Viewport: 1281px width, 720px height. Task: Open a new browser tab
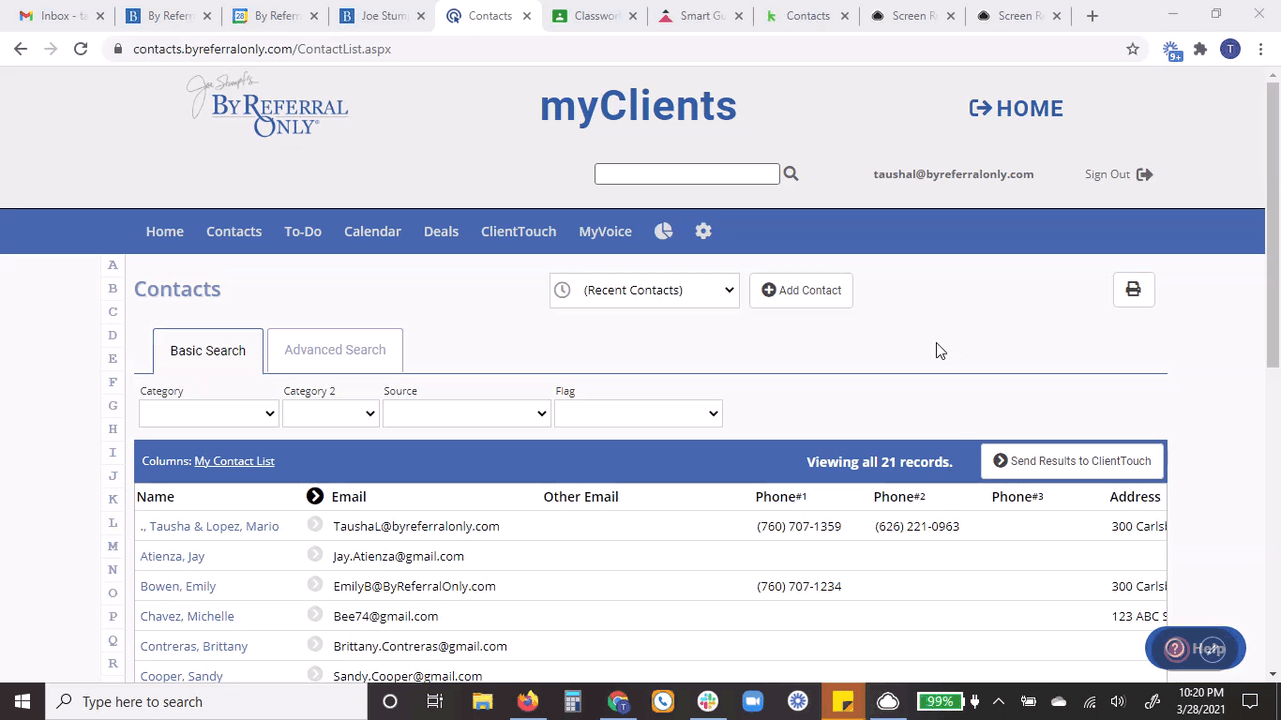(x=1092, y=16)
